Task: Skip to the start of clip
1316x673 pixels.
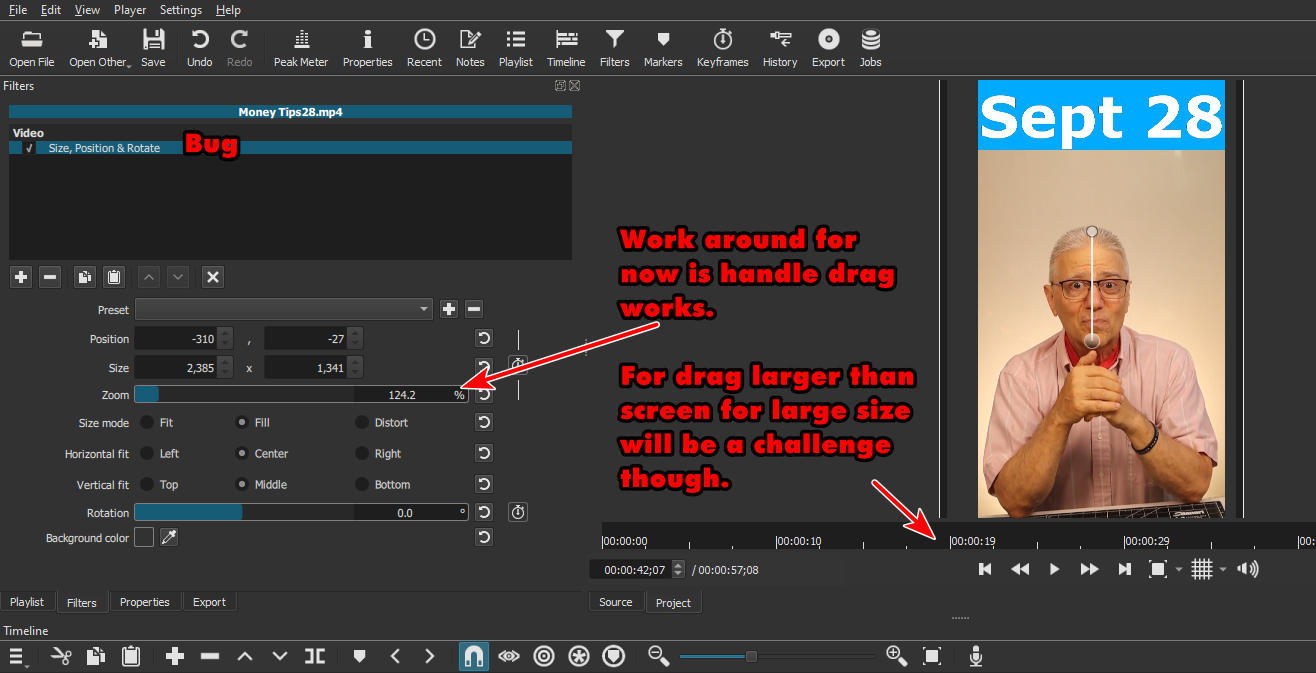Action: click(x=985, y=569)
